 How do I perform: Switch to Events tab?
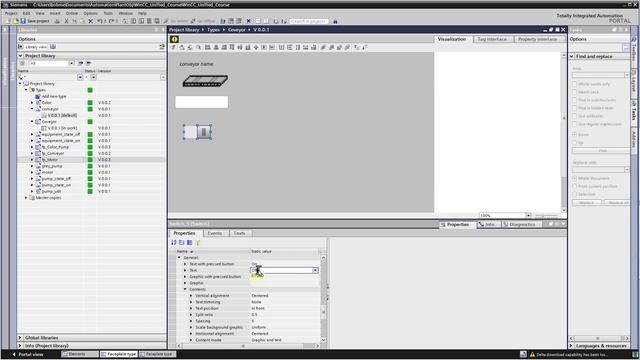coord(215,233)
